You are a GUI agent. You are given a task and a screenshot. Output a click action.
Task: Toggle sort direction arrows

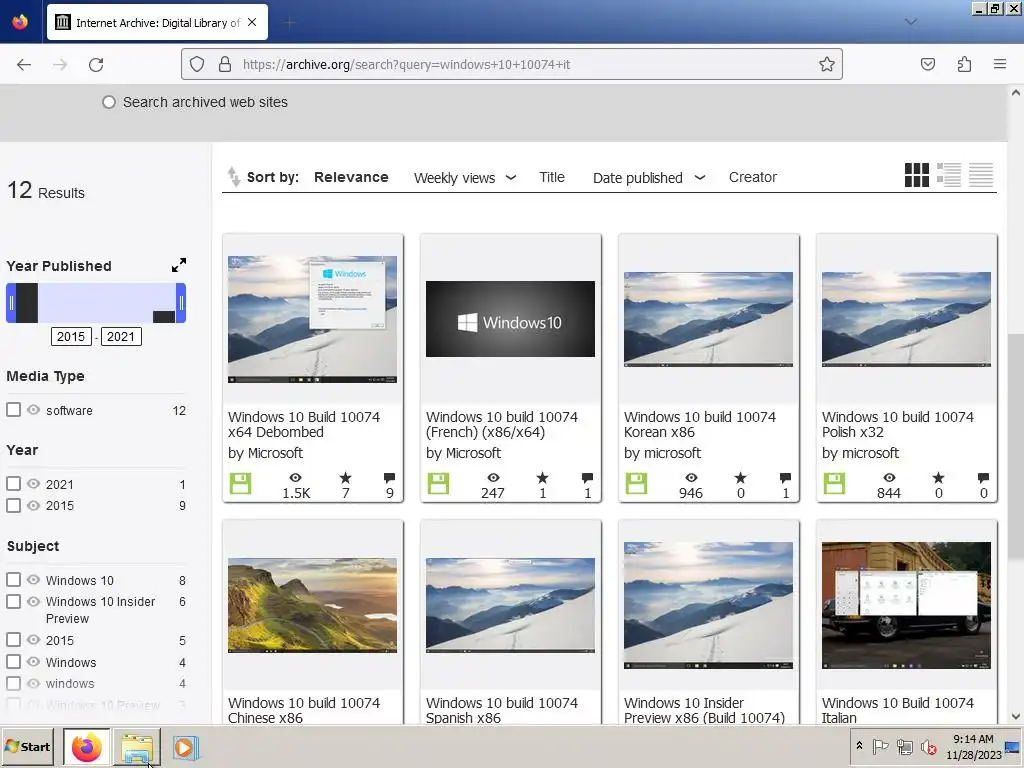[x=233, y=177]
